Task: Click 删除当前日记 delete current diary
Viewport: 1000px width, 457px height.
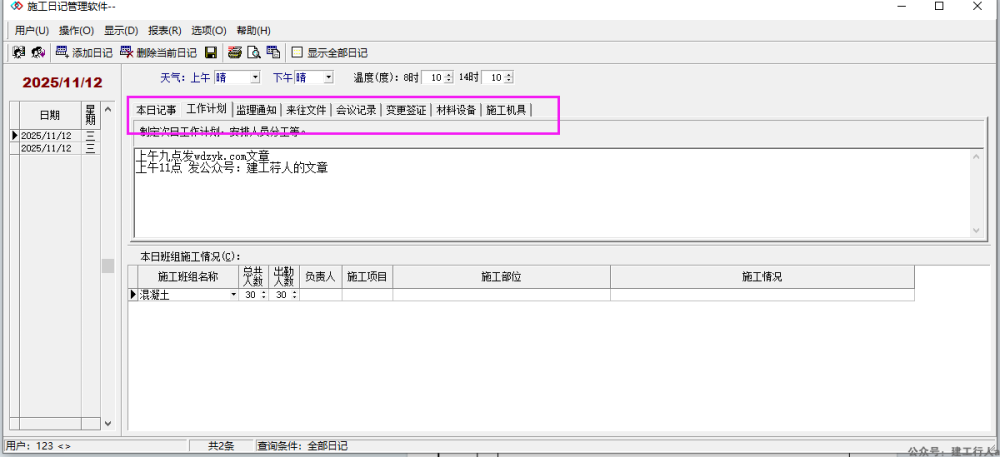Action: pyautogui.click(x=158, y=52)
